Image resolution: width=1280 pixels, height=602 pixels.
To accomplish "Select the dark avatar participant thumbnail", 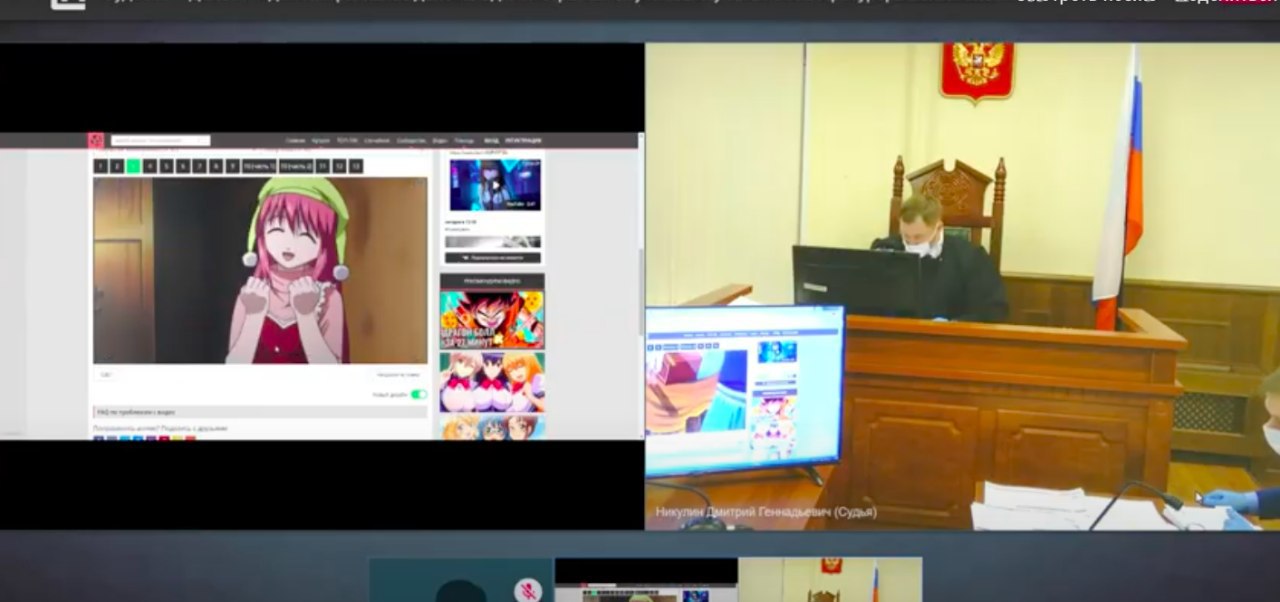I will pyautogui.click(x=461, y=580).
